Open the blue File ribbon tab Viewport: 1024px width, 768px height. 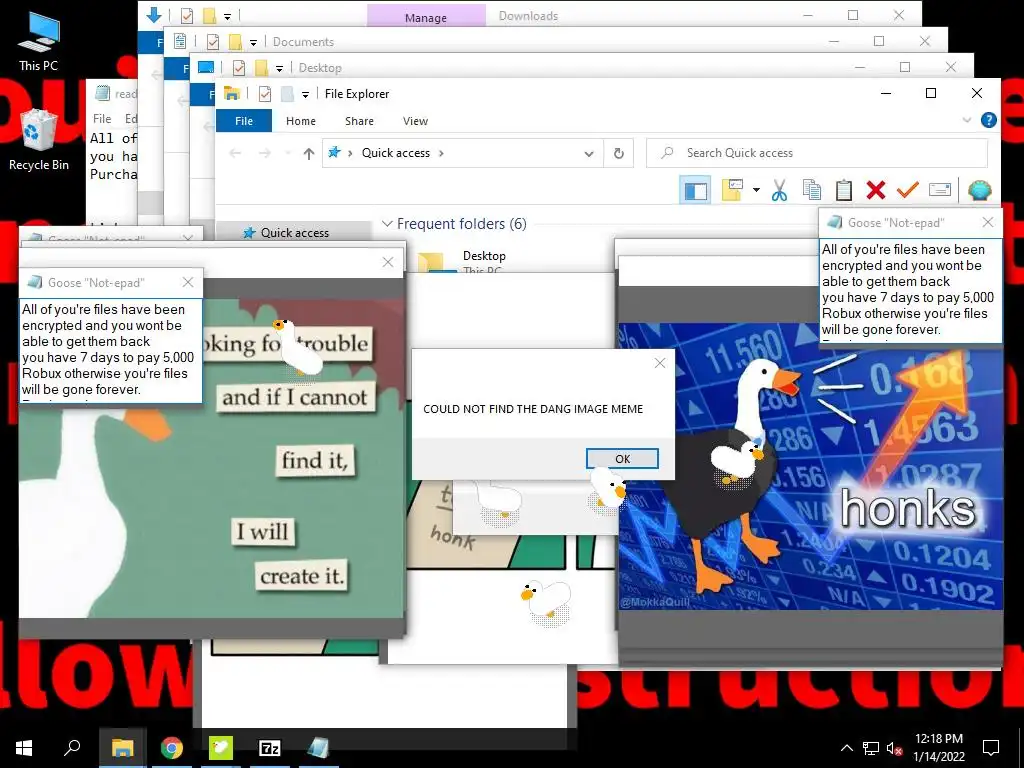pyautogui.click(x=244, y=121)
